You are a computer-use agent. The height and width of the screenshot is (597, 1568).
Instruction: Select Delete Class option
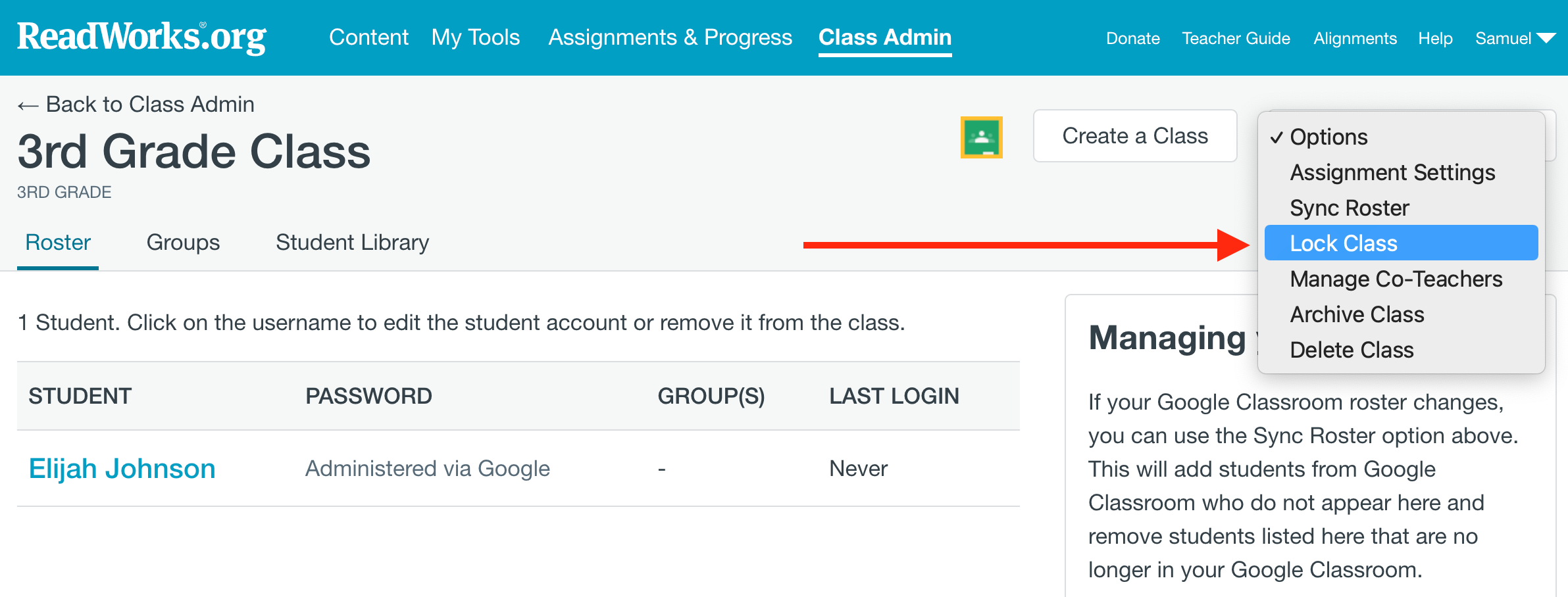point(1402,350)
